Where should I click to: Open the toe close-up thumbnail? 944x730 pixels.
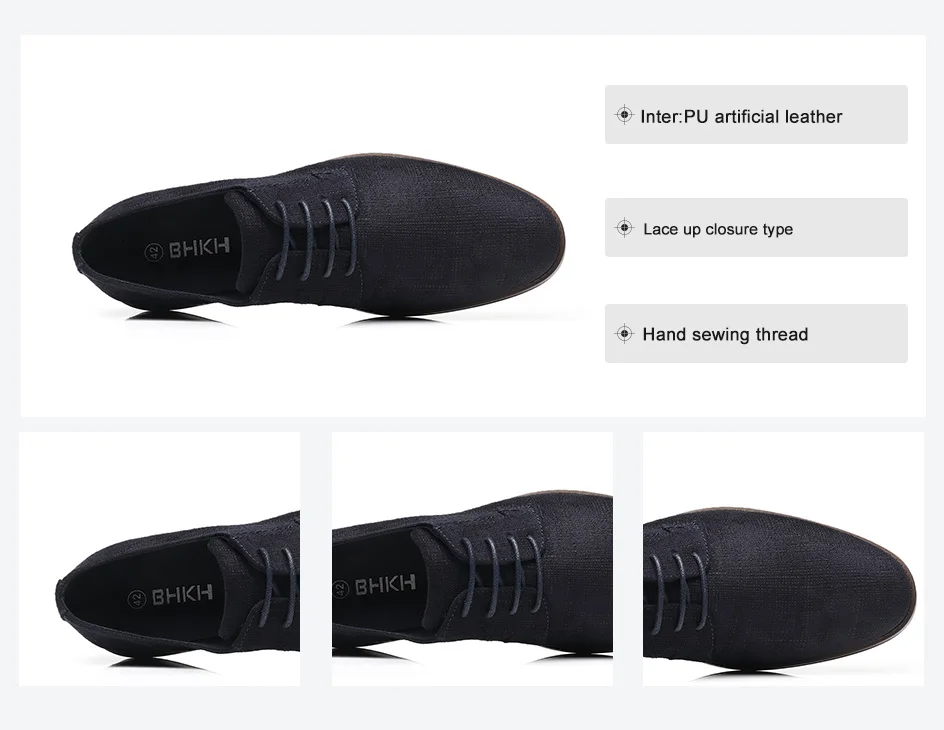tap(783, 559)
